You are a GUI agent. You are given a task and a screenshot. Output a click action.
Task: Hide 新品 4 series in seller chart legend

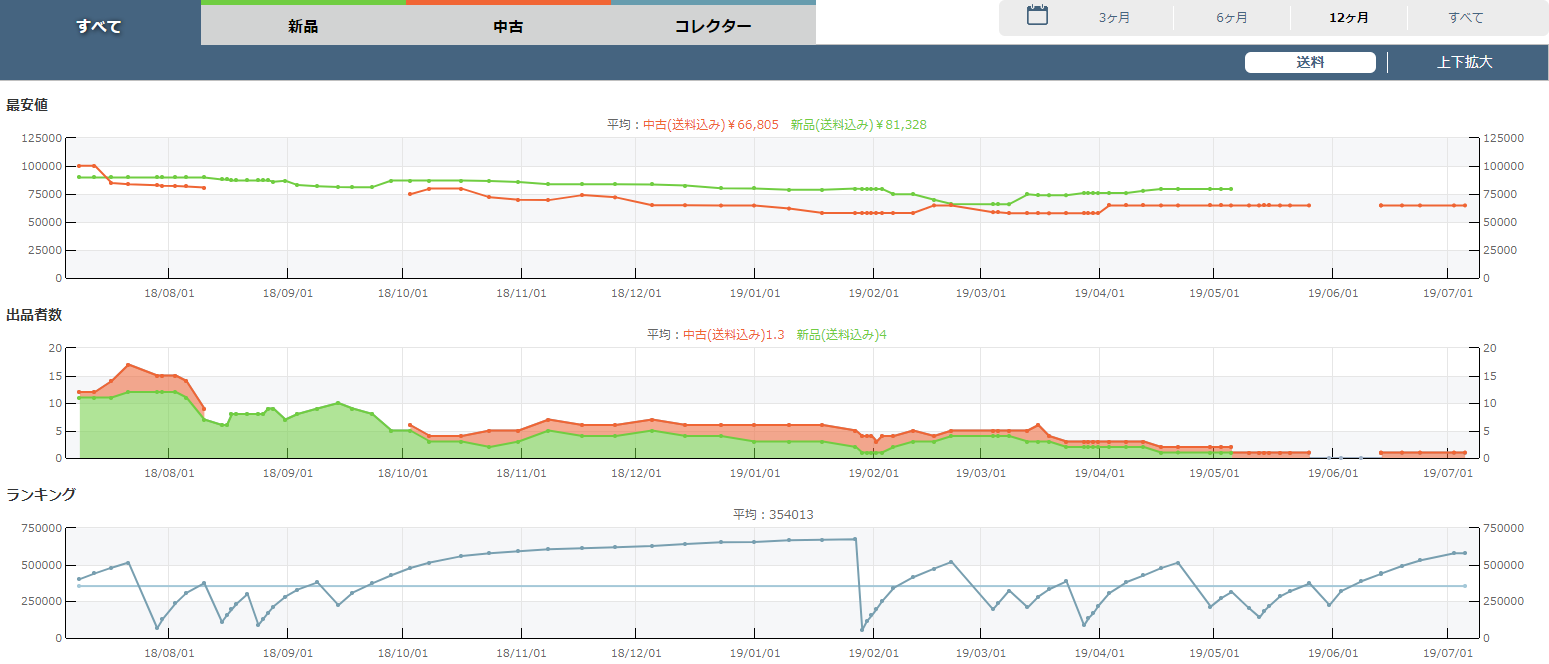(x=841, y=335)
